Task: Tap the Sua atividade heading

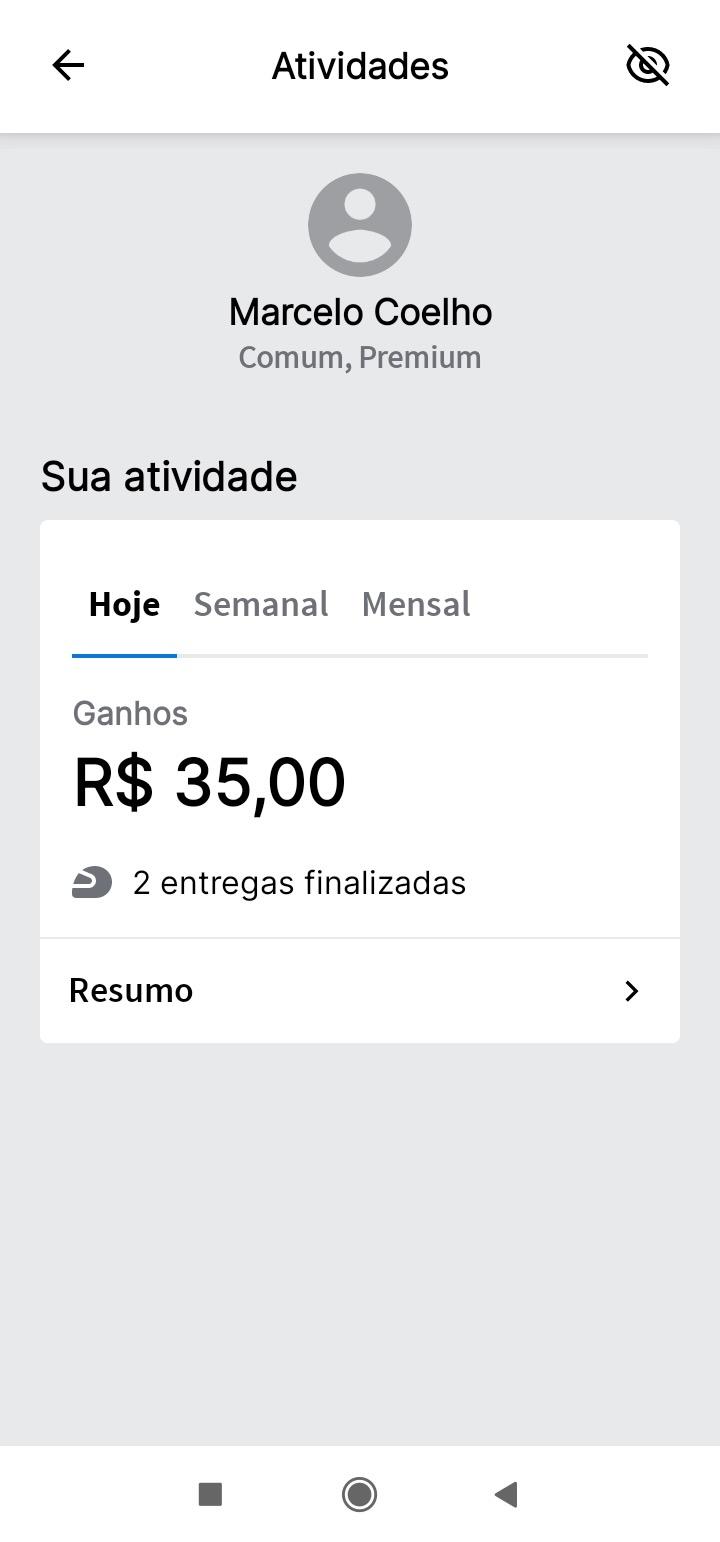Action: click(169, 476)
